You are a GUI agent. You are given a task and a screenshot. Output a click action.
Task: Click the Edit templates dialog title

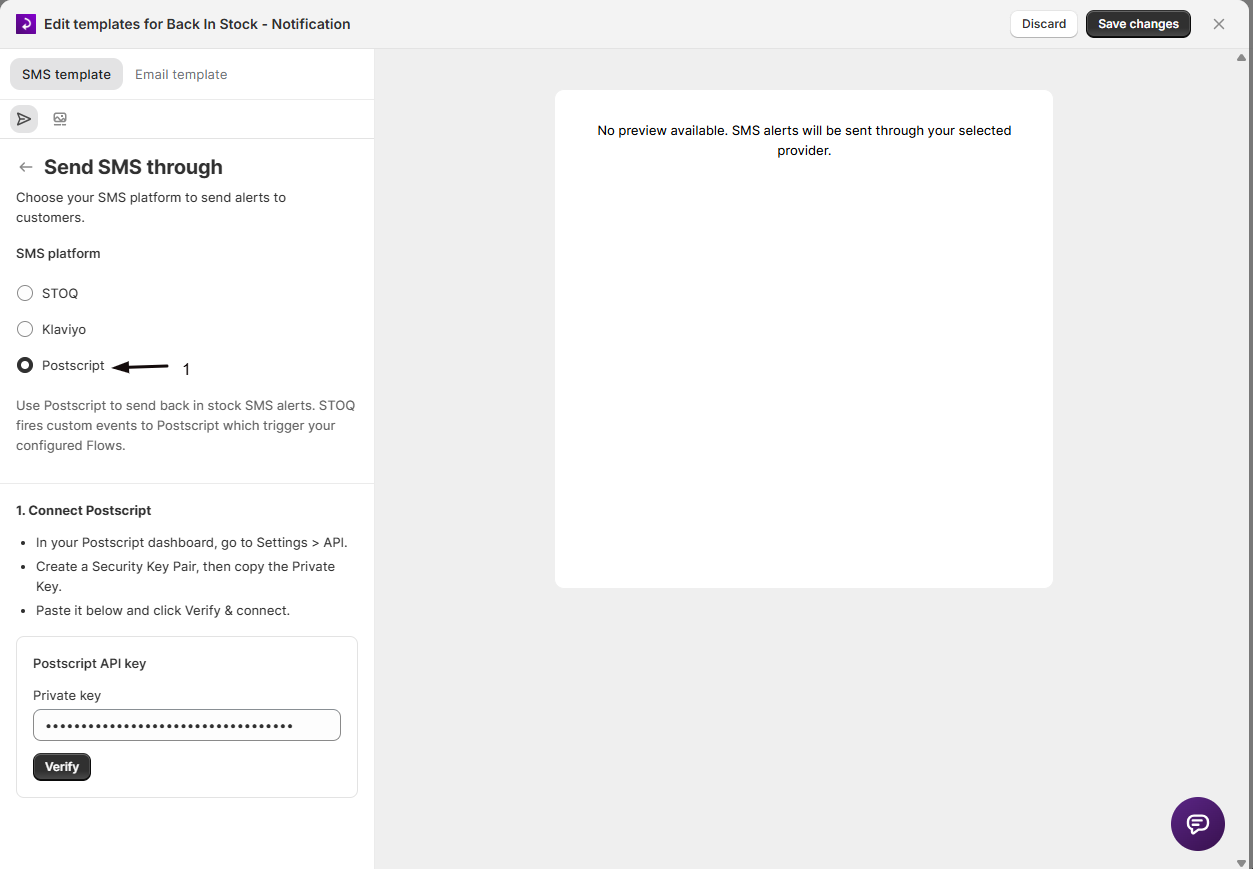point(197,24)
